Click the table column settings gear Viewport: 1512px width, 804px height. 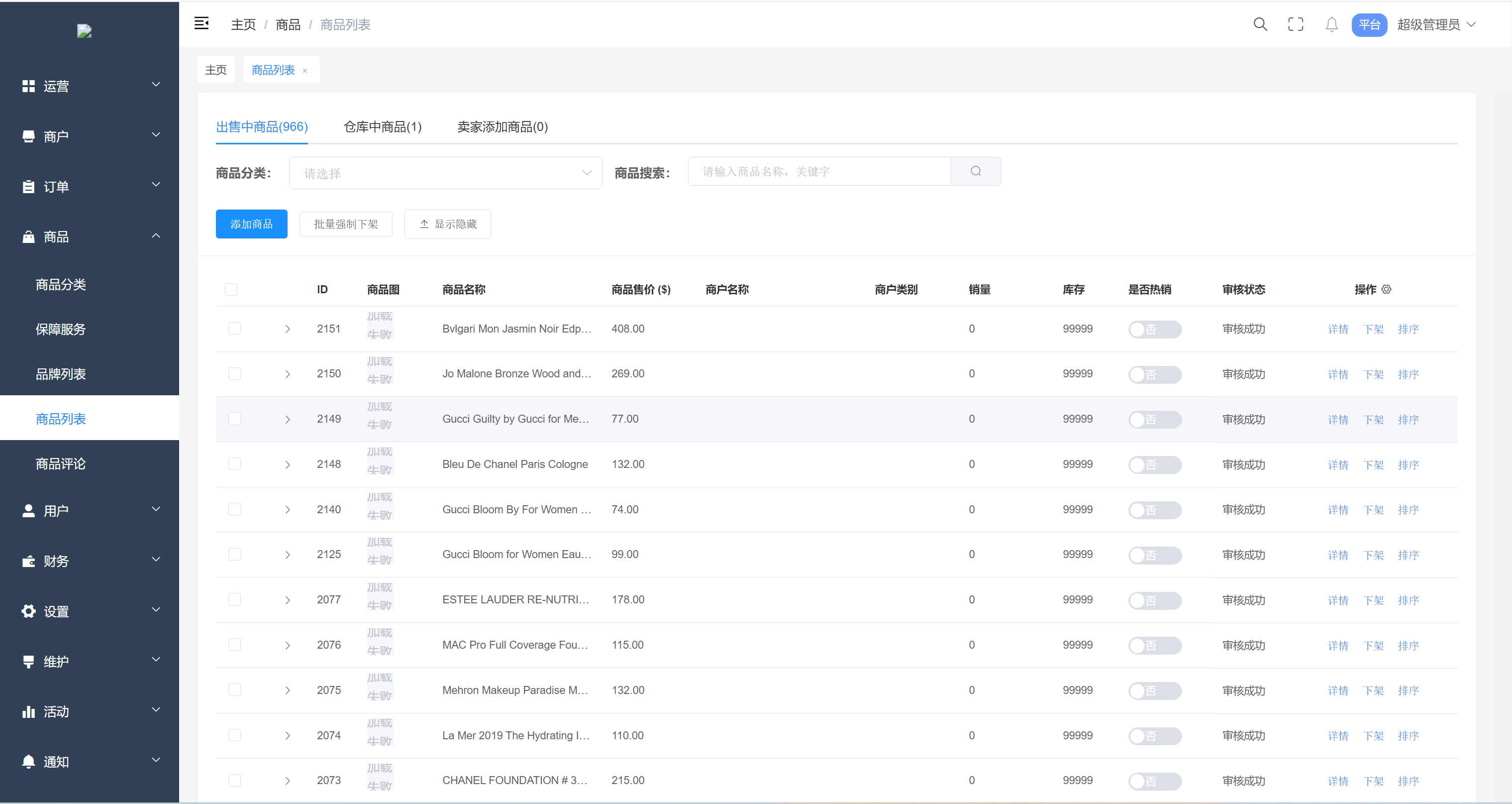pyautogui.click(x=1387, y=289)
